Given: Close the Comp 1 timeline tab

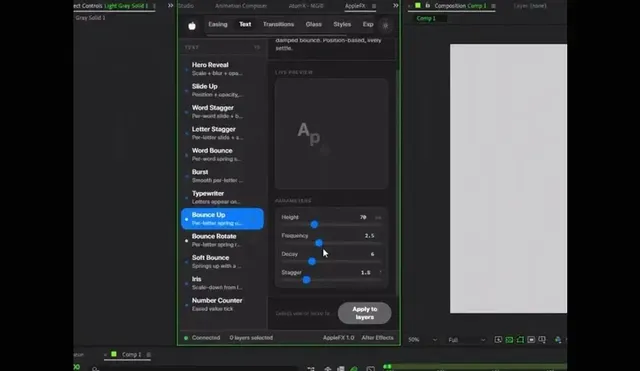Looking at the screenshot, I should coord(105,355).
